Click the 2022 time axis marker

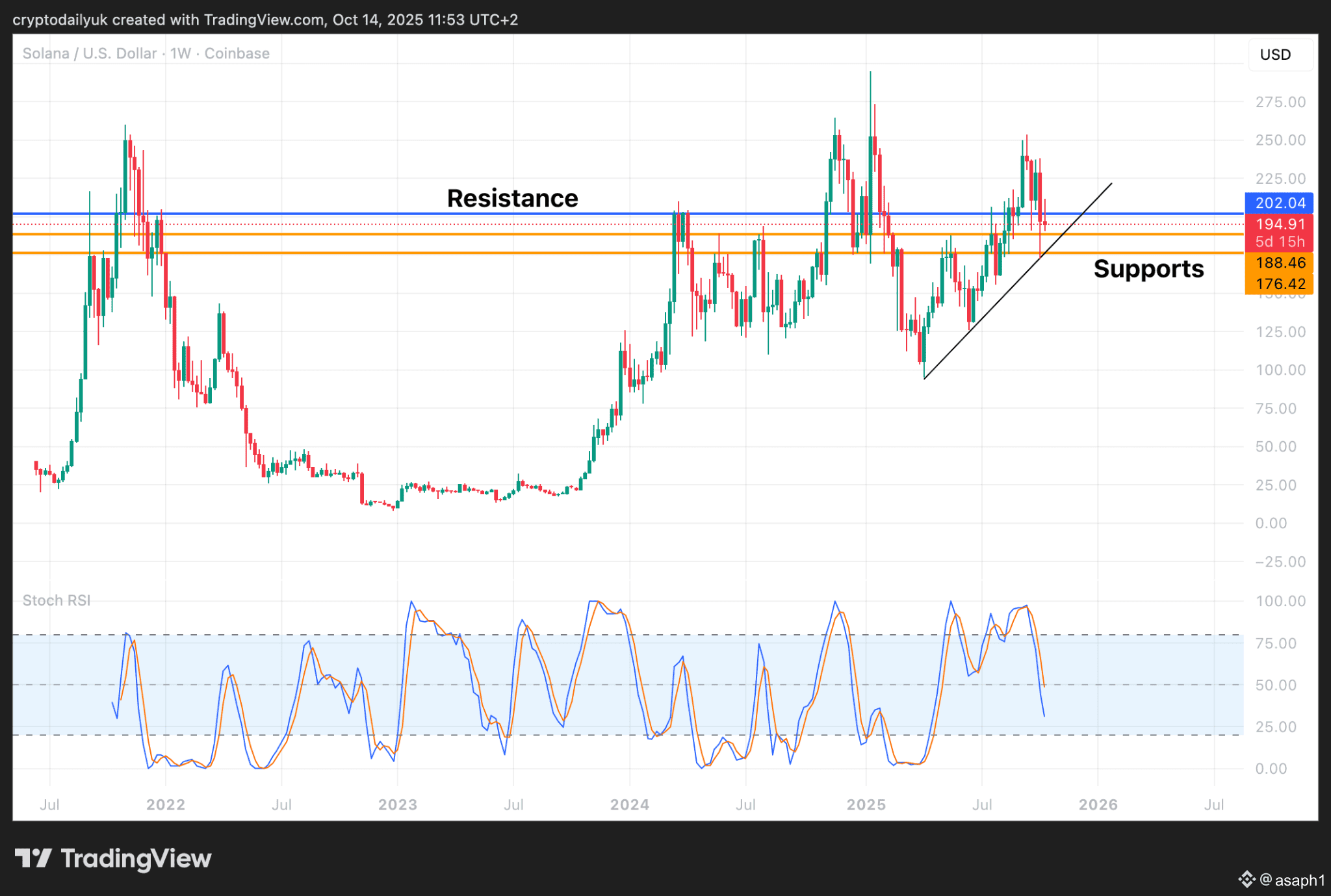pos(165,804)
